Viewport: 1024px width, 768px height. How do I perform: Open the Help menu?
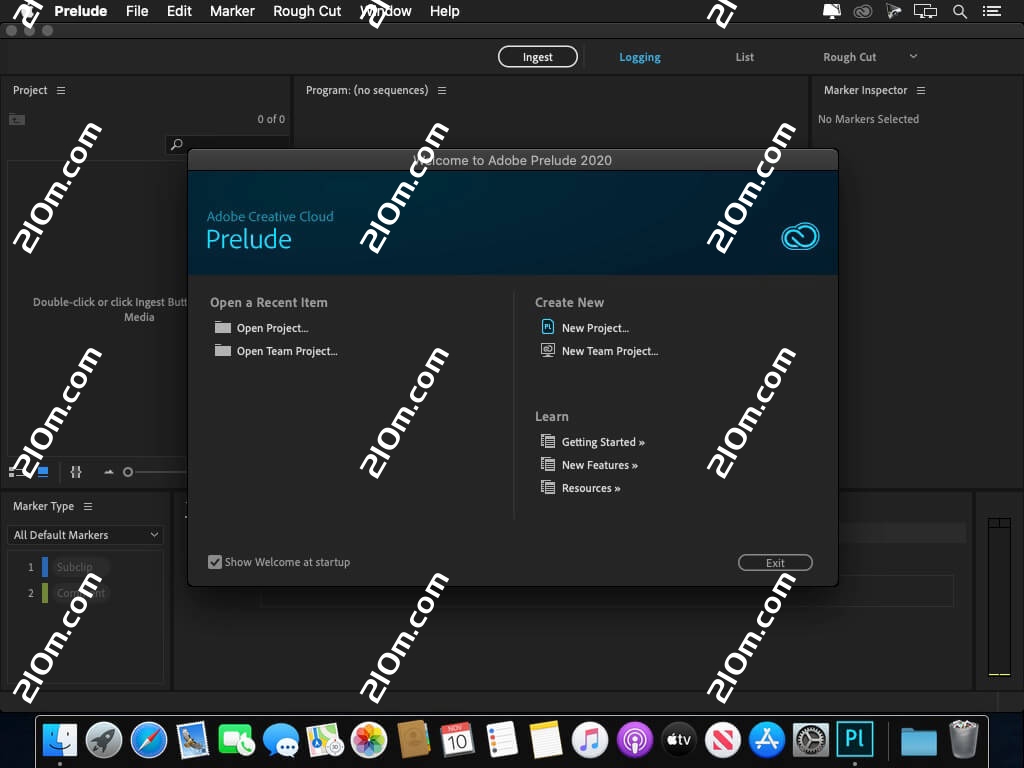click(444, 11)
